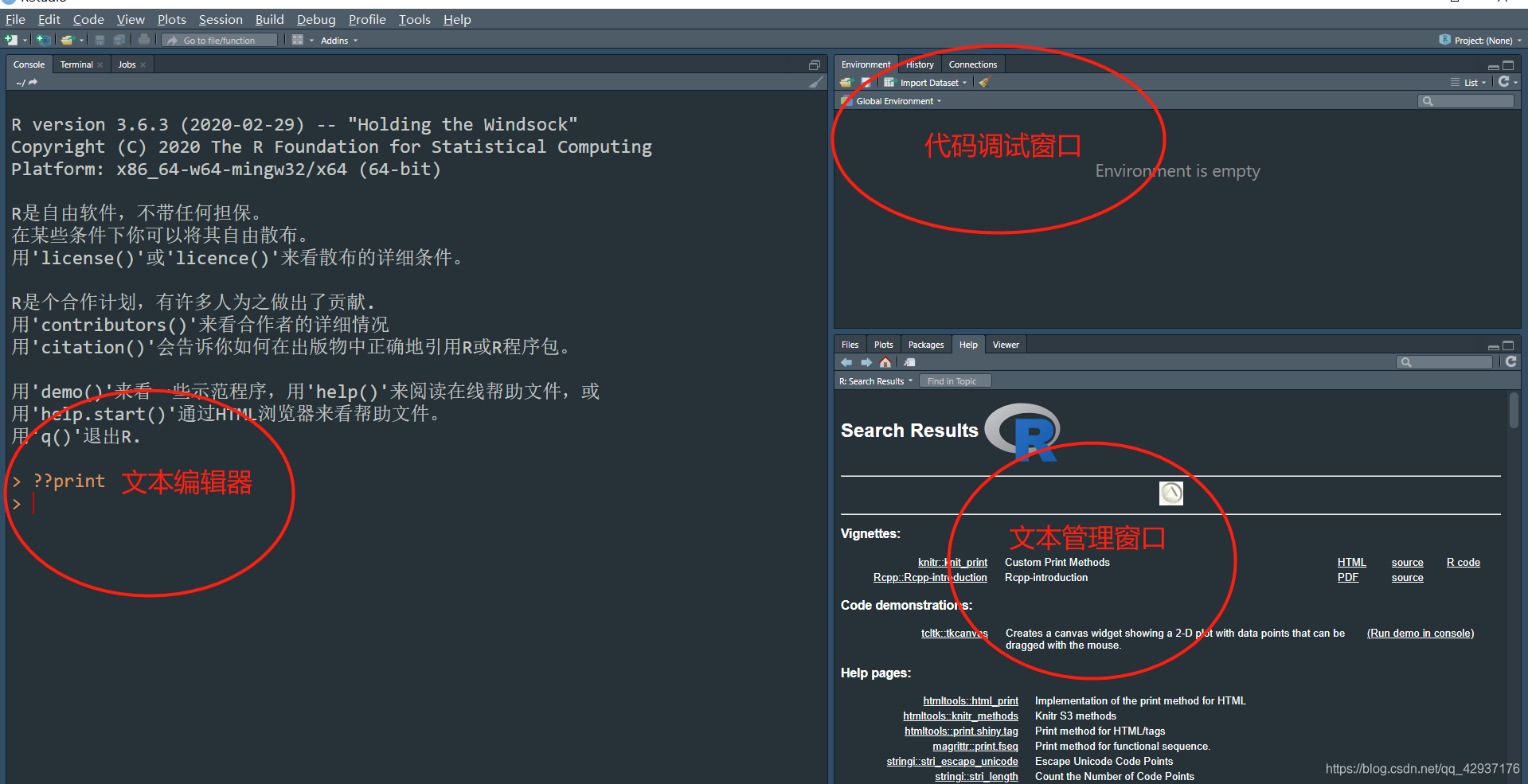Refresh the Environment pane

[x=1503, y=82]
